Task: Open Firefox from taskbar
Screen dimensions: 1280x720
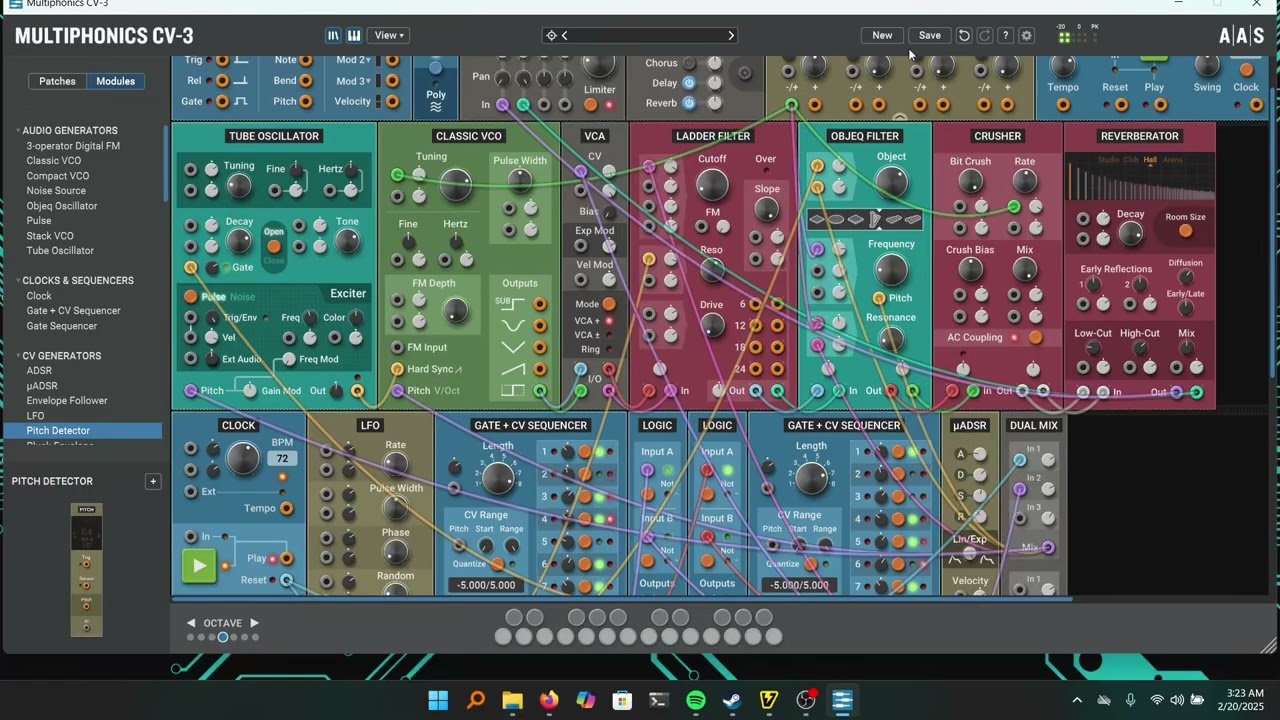Action: [549, 700]
